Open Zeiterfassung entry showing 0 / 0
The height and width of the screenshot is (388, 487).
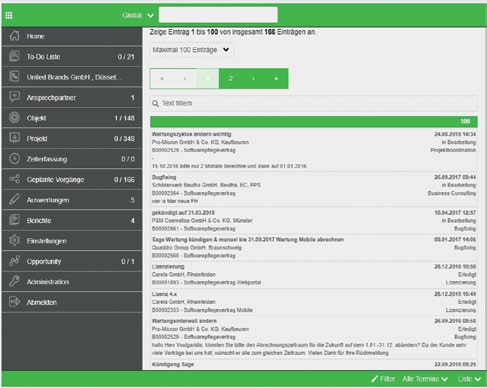pyautogui.click(x=72, y=159)
